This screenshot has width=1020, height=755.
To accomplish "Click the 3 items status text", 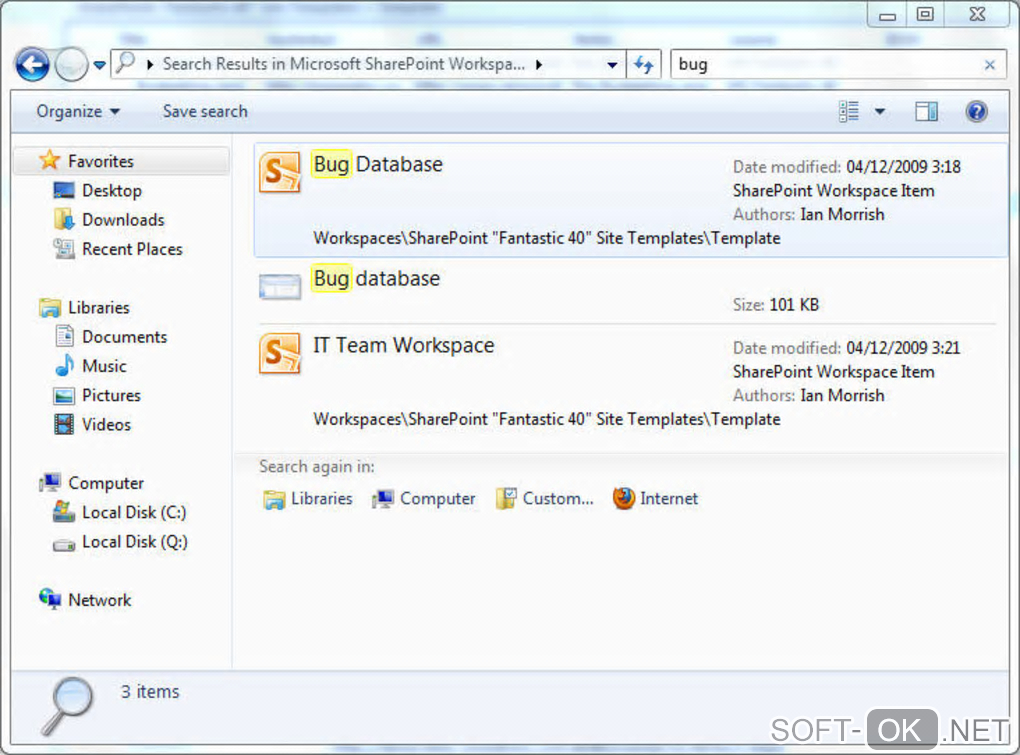I will tap(150, 691).
